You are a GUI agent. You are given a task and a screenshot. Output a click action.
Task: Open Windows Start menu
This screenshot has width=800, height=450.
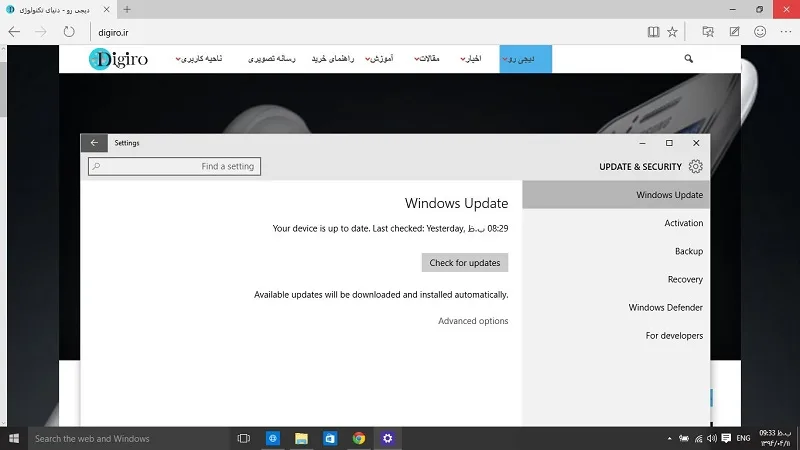14,438
